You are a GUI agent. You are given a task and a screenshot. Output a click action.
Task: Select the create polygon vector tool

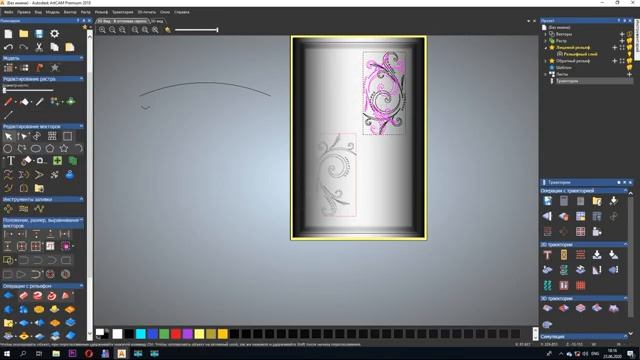[50, 149]
